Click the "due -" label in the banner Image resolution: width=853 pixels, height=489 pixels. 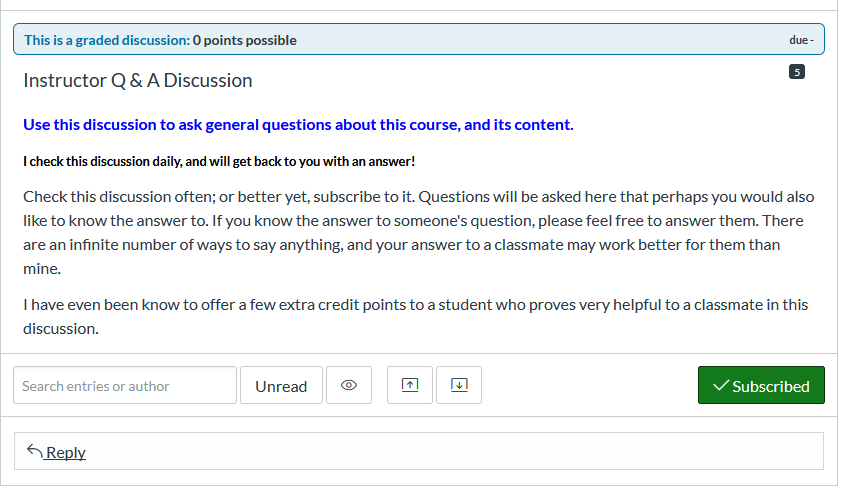[x=801, y=40]
